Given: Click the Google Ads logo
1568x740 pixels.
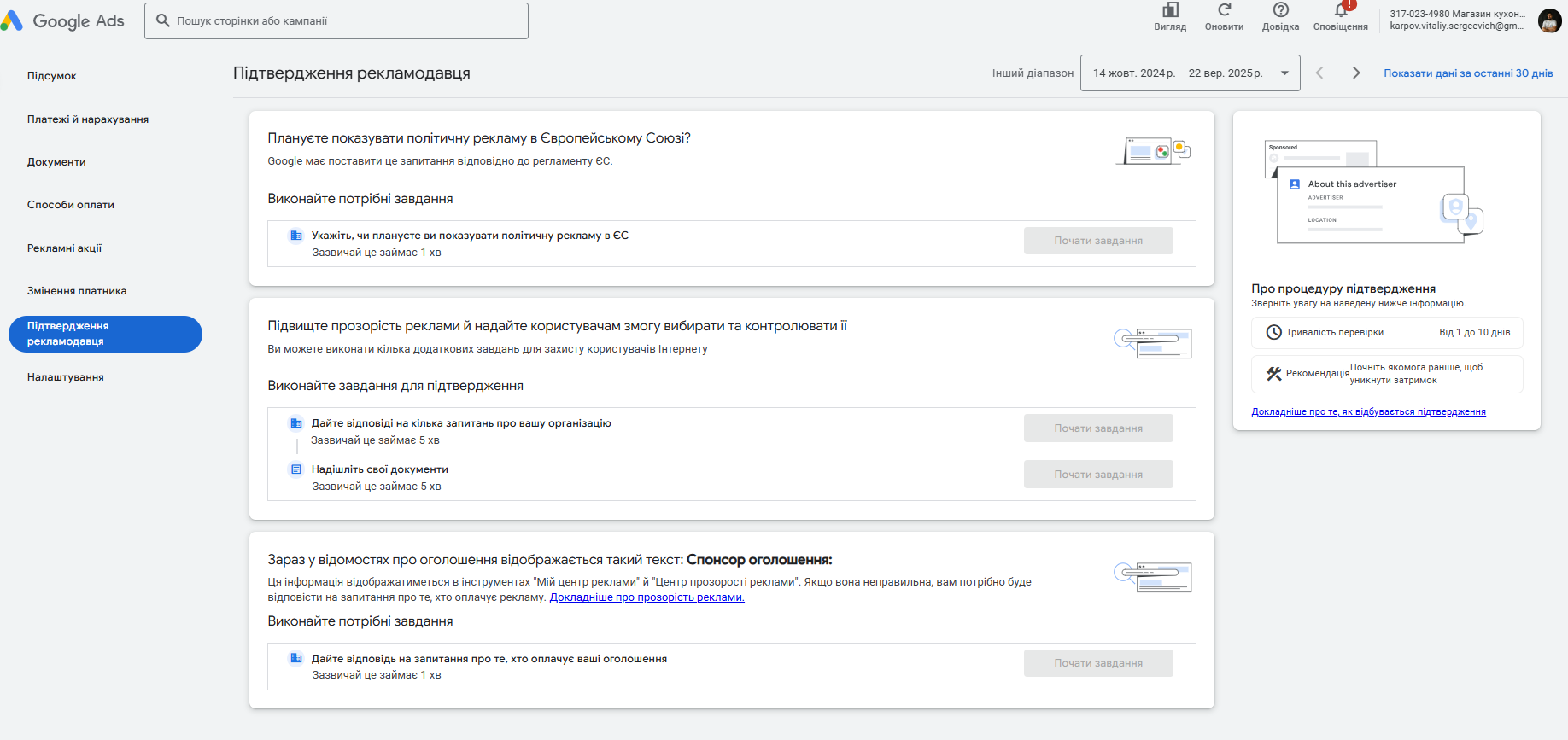Looking at the screenshot, I should [x=63, y=21].
